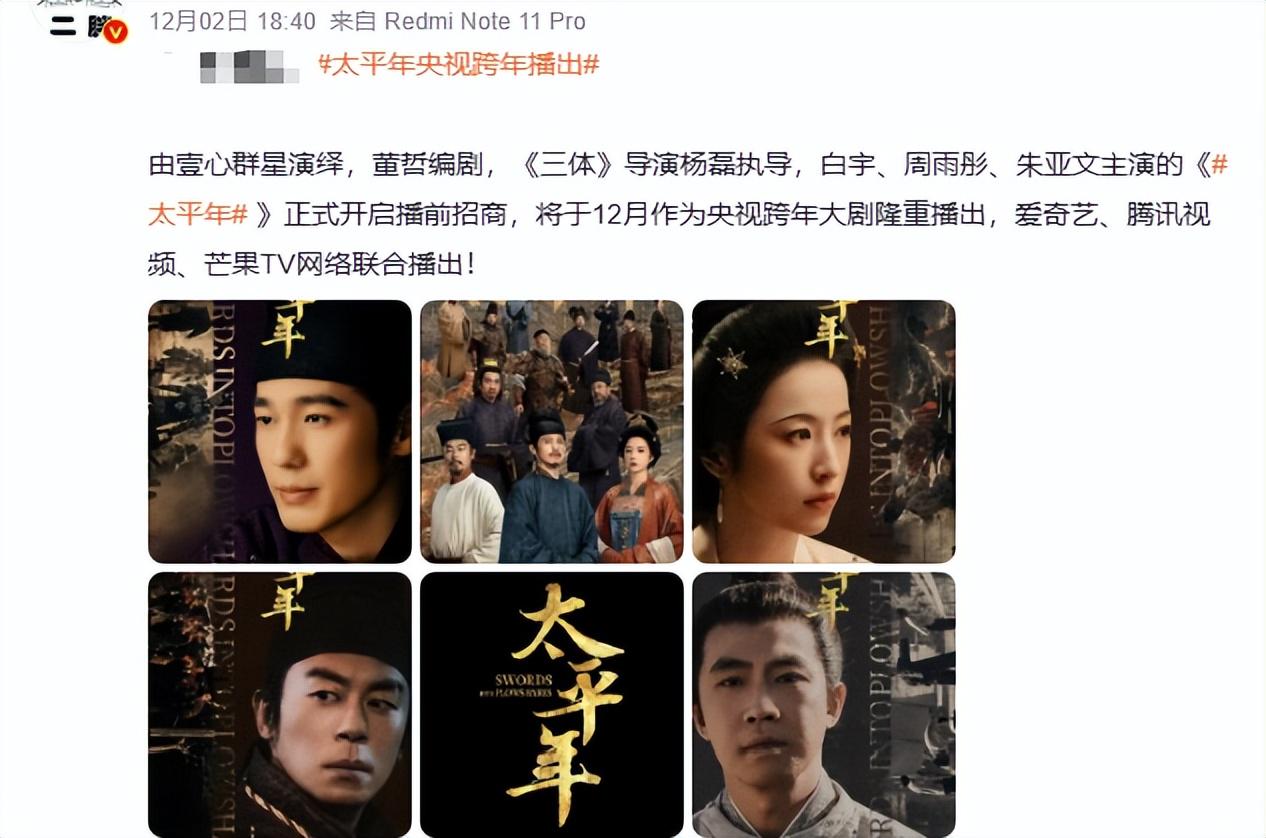Click the Redmi Note 11 Pro source
This screenshot has width=1266, height=838.
[486, 21]
